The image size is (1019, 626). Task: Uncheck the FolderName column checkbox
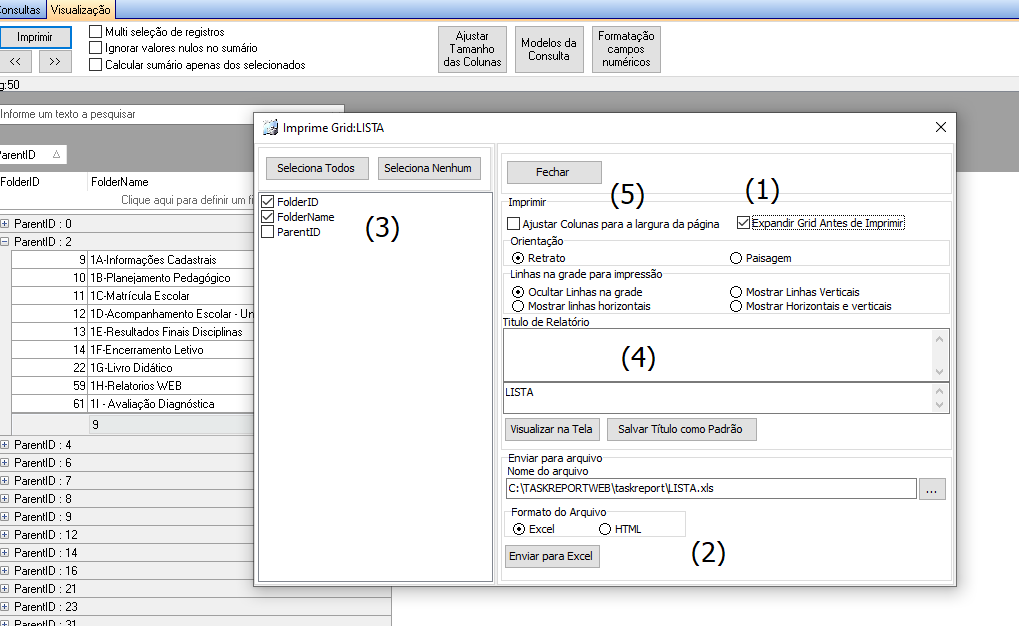[267, 216]
